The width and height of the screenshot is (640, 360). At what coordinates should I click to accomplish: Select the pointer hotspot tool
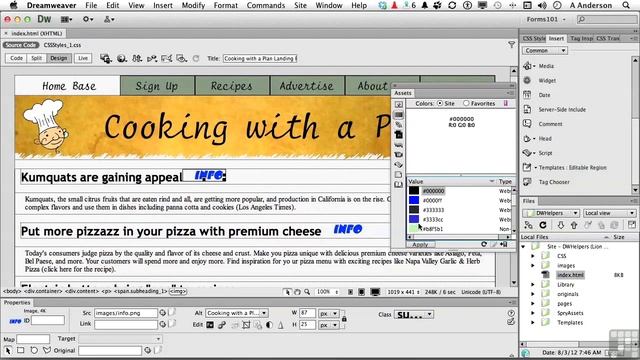coord(8,350)
